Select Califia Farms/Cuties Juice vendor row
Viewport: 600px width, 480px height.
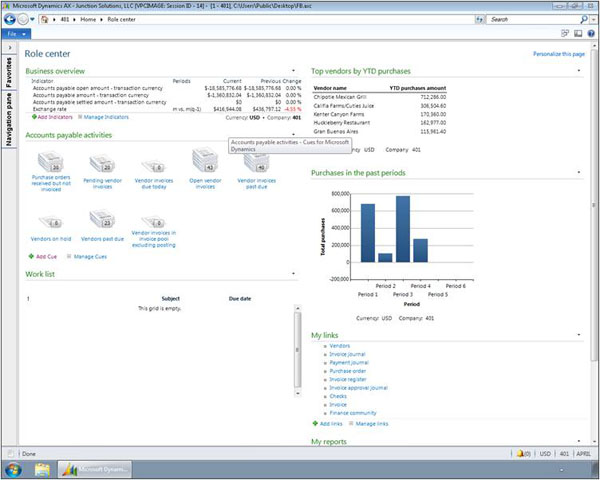[x=380, y=106]
